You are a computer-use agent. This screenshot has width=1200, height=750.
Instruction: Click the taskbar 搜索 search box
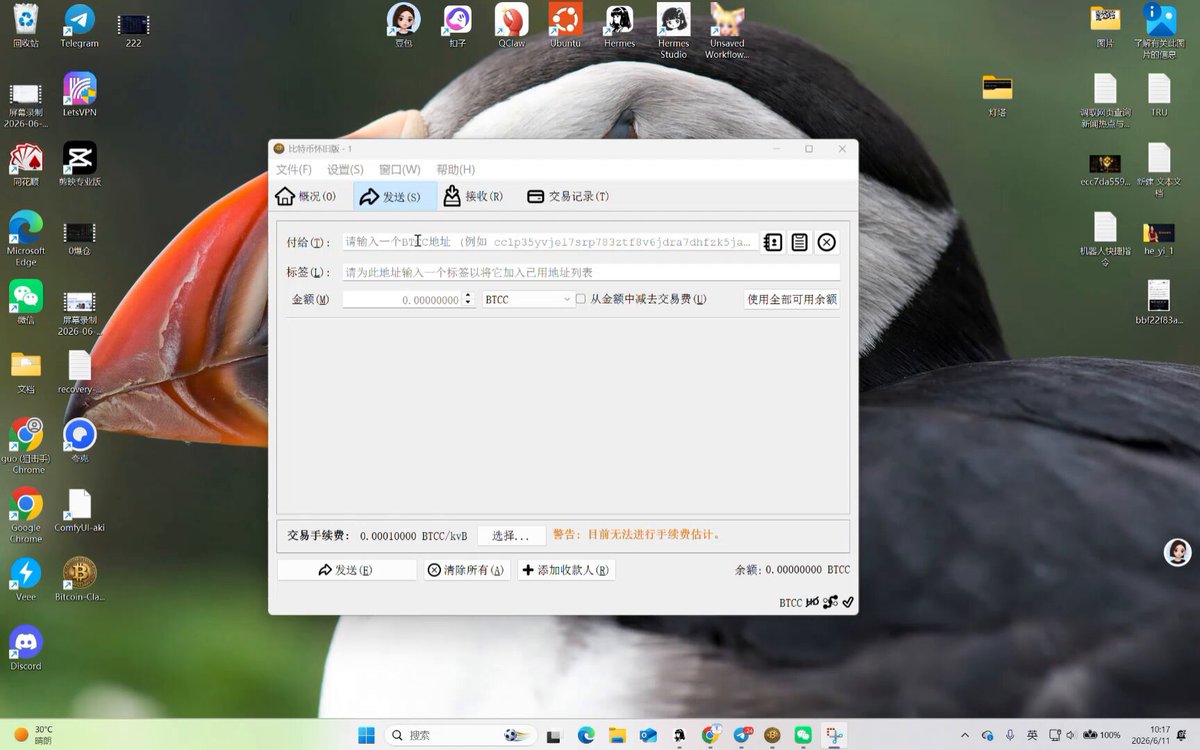[x=461, y=735]
